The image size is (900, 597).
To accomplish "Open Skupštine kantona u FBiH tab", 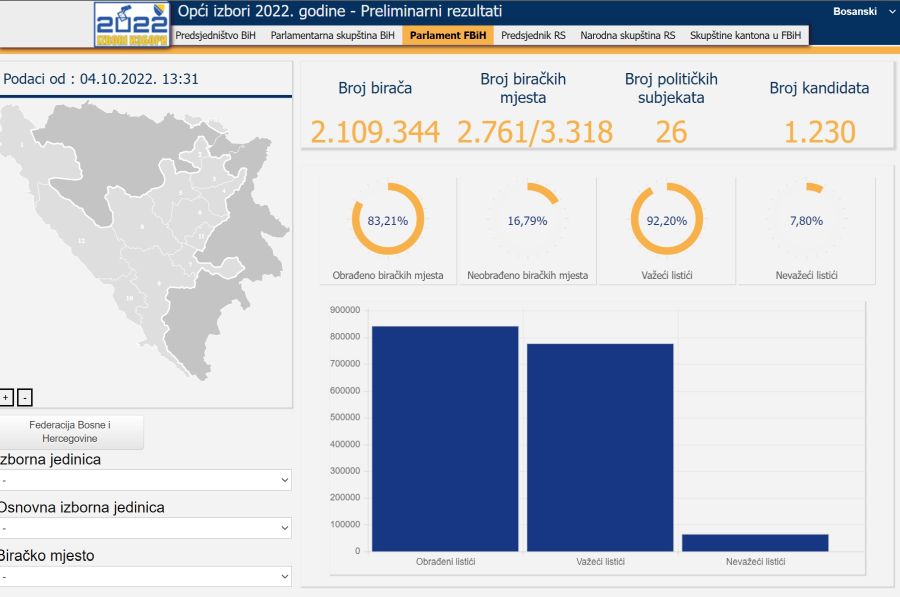I will 745,35.
